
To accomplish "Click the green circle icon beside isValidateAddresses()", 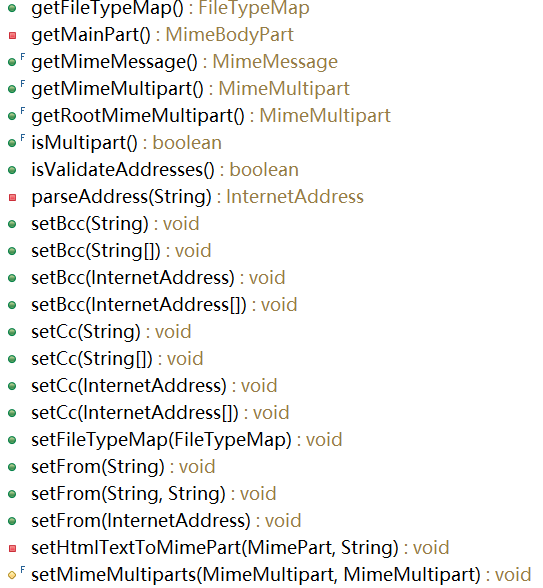I will point(12,170).
